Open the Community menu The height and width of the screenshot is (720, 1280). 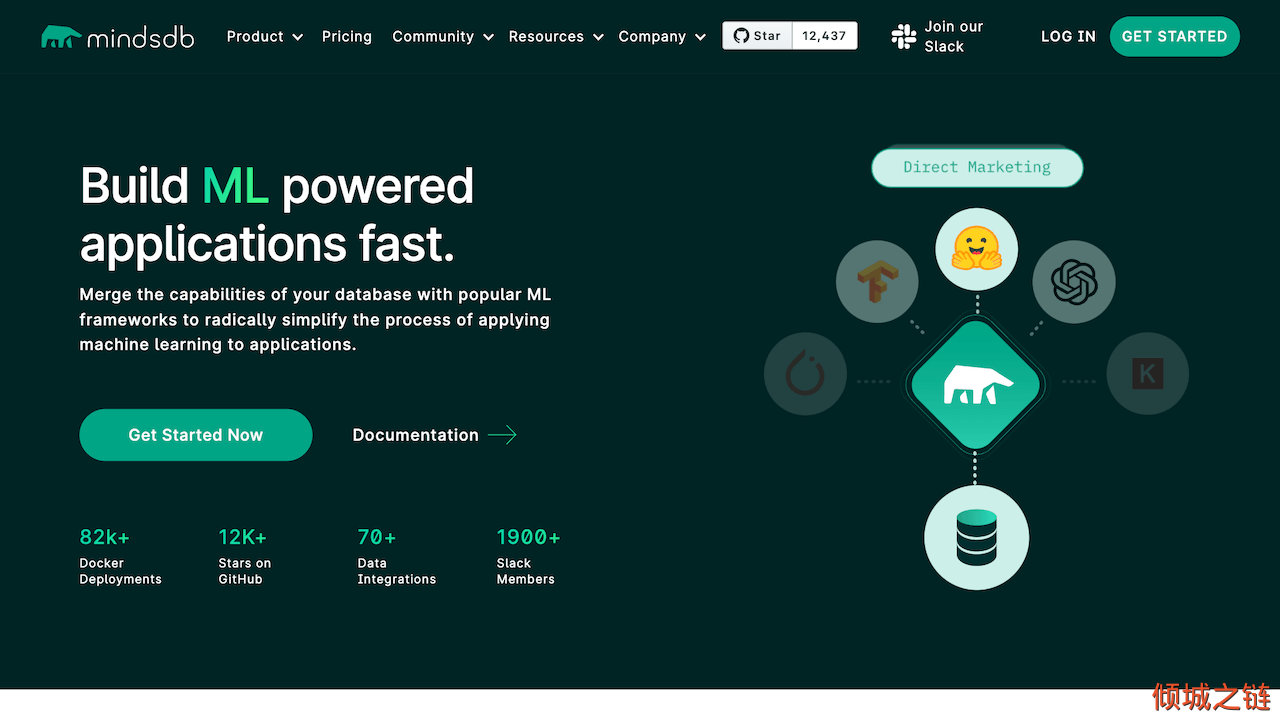tap(443, 36)
